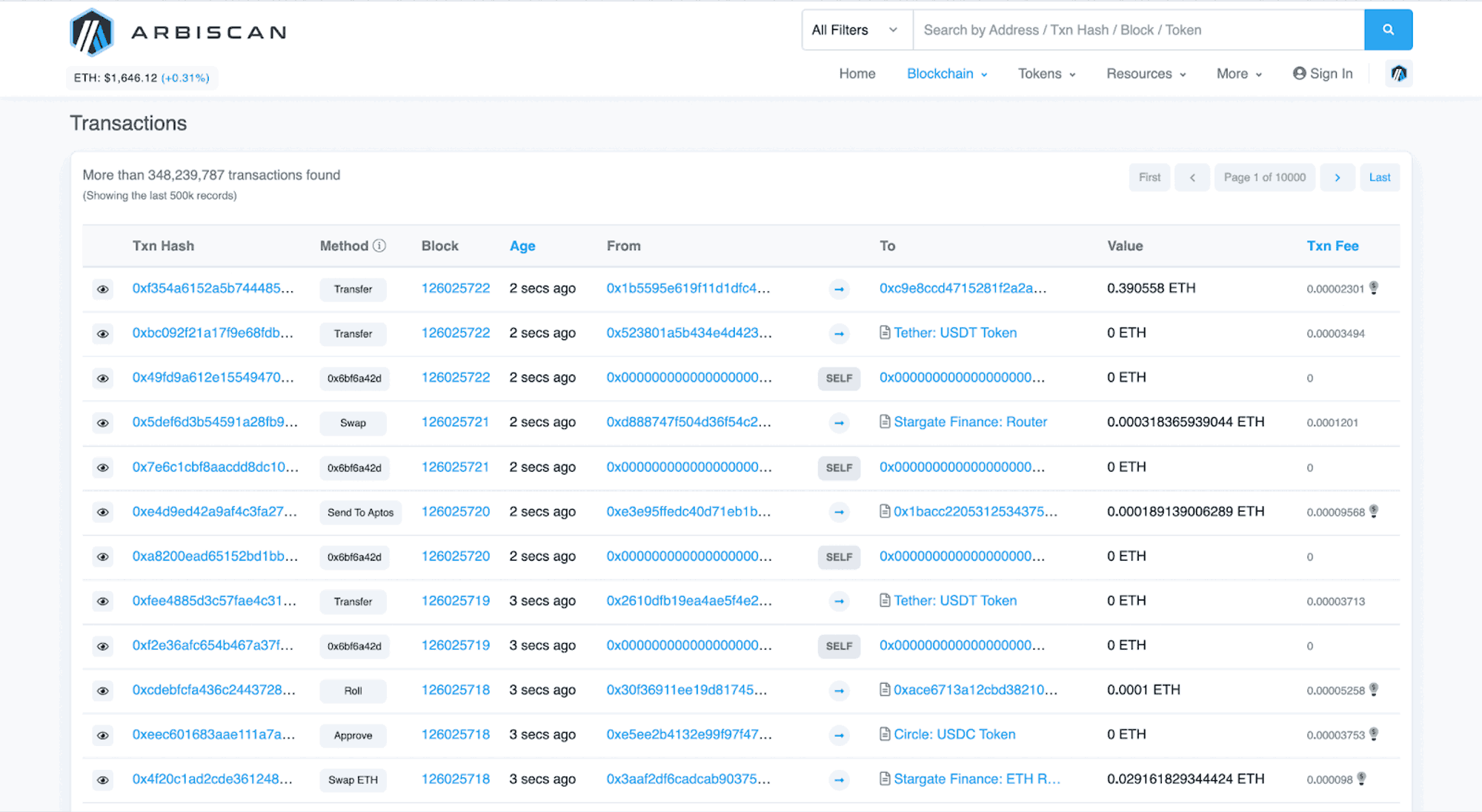1482x812 pixels.
Task: Toggle eye preview for Approve transaction 0xeec601683aae111a7a
Action: click(x=103, y=735)
